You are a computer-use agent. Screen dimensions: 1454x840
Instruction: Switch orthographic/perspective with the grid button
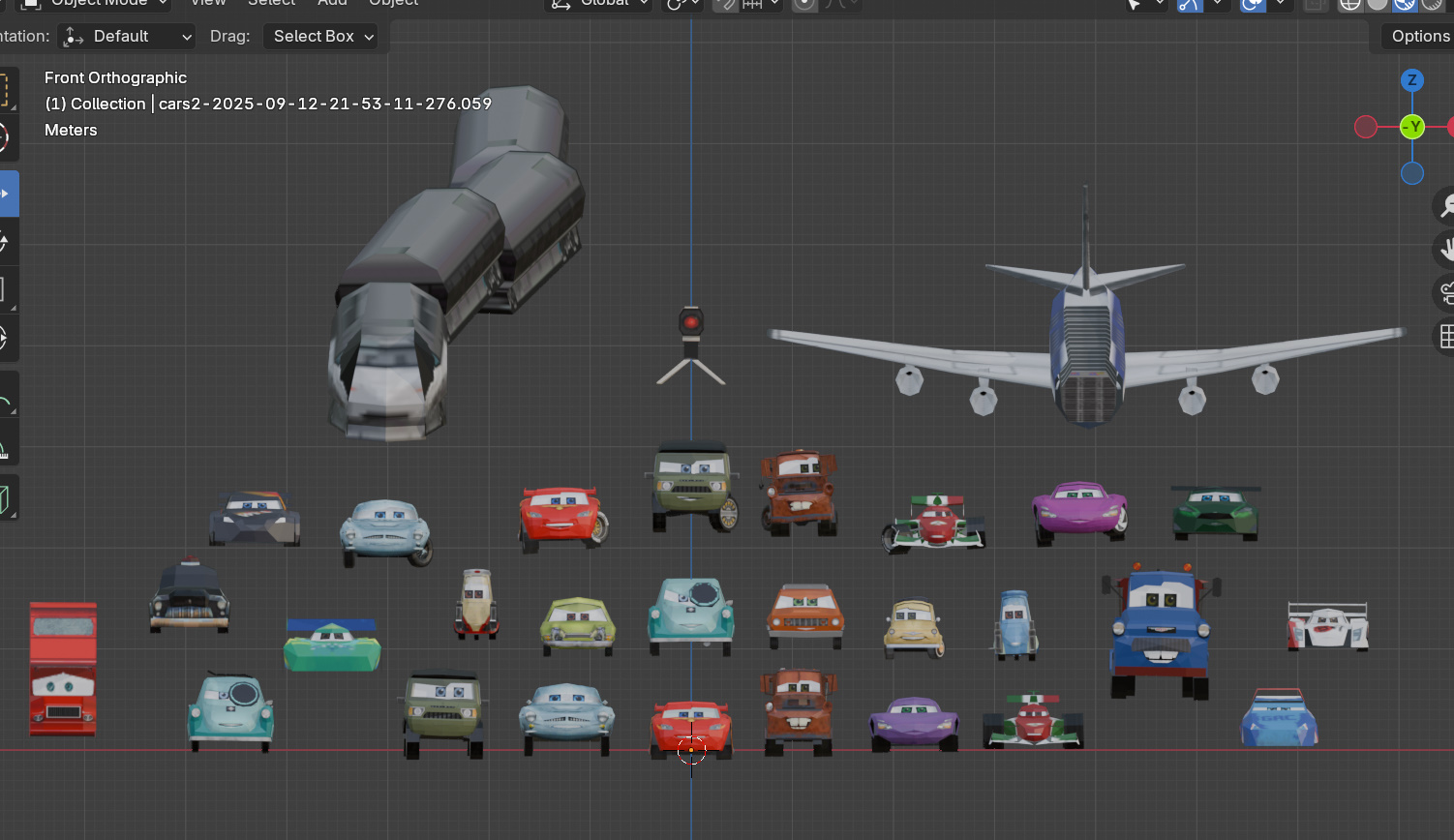(x=1445, y=336)
